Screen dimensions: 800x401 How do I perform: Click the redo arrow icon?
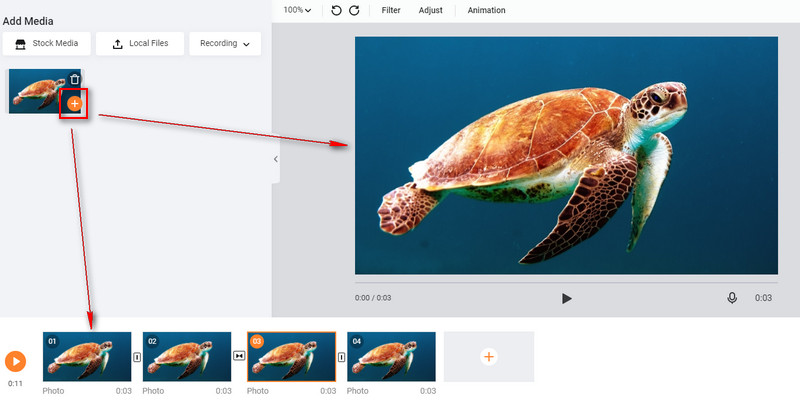[353, 10]
